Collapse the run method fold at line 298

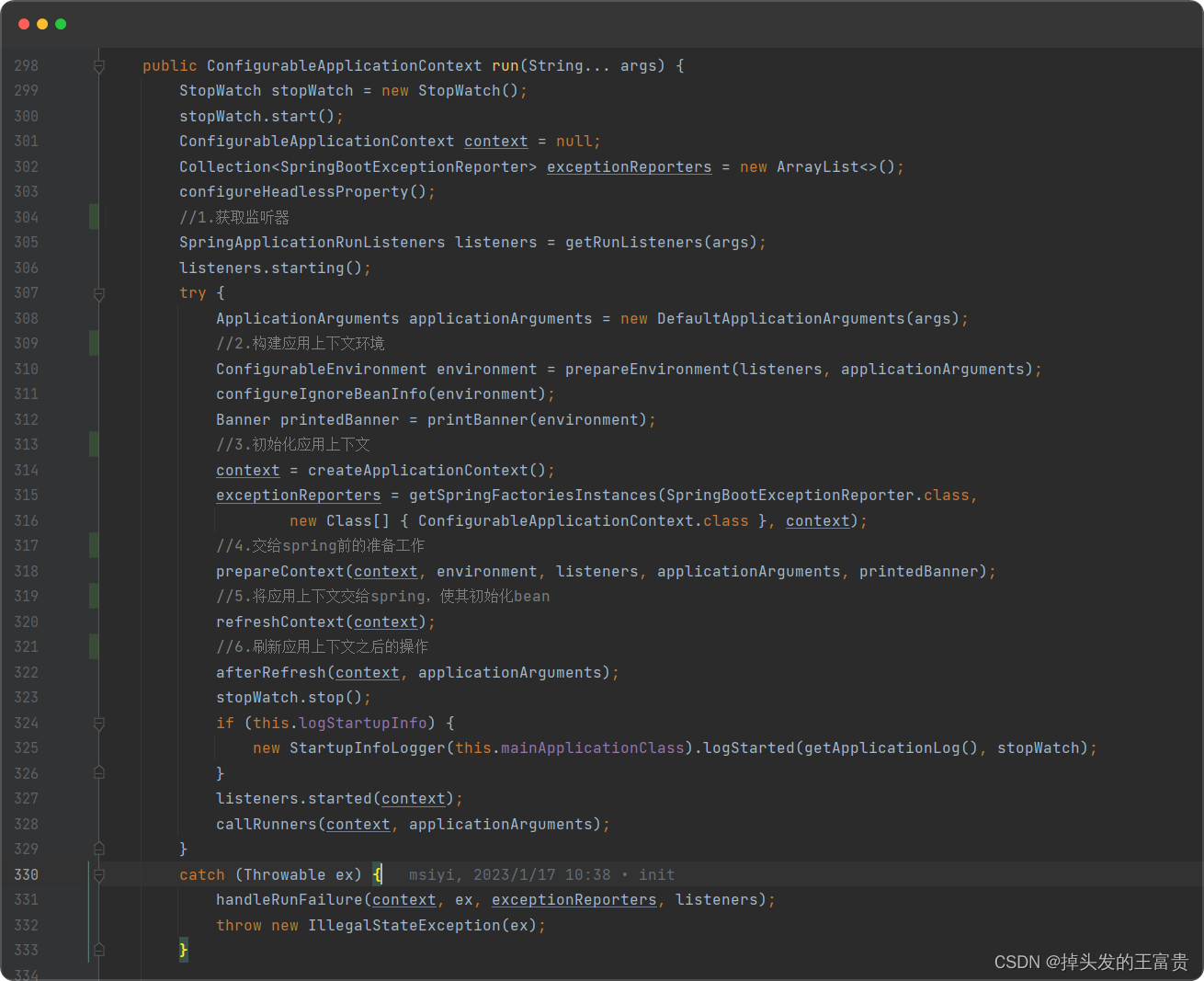pyautogui.click(x=99, y=66)
